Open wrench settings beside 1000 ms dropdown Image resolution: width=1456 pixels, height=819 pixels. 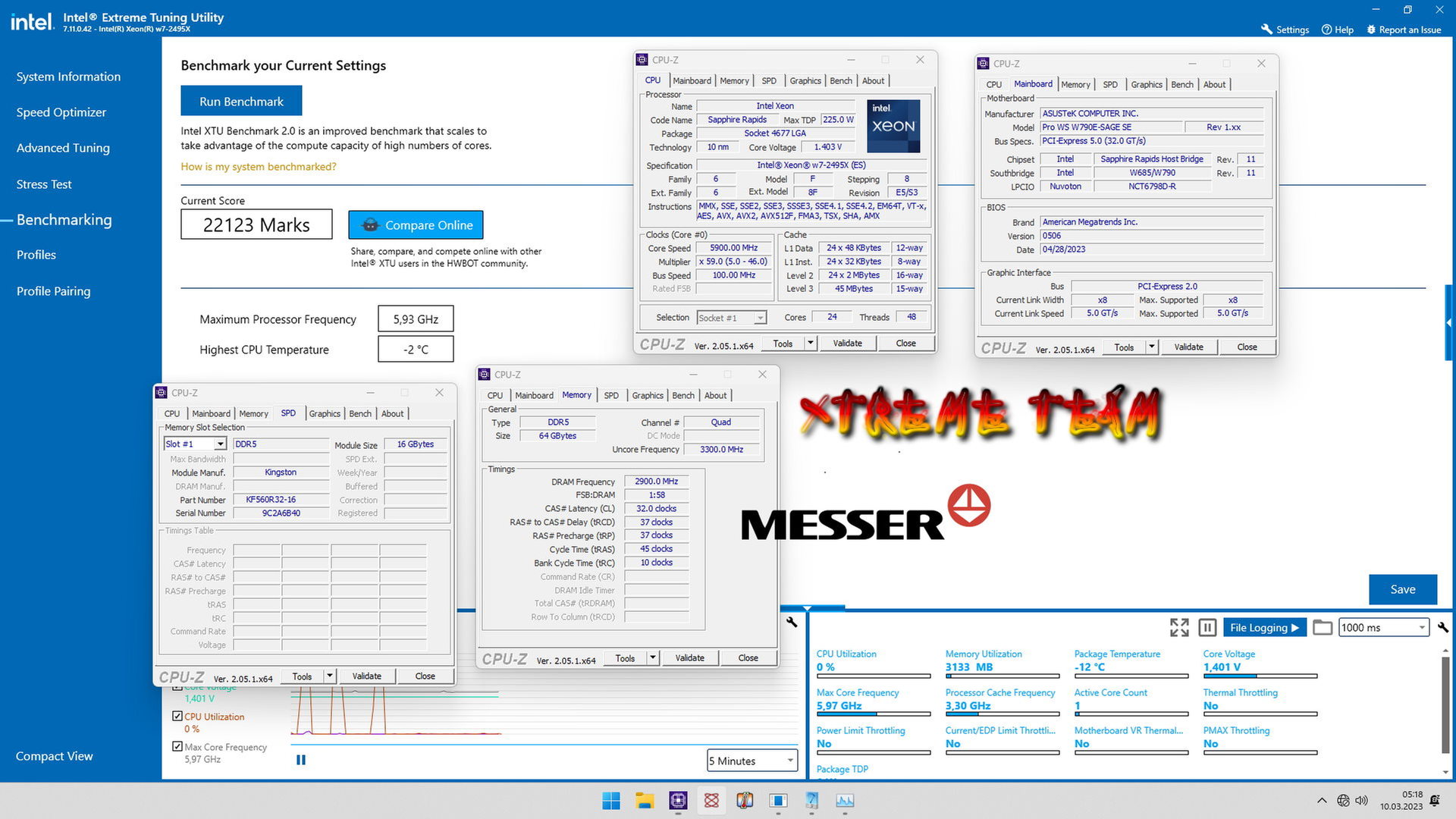click(1443, 627)
